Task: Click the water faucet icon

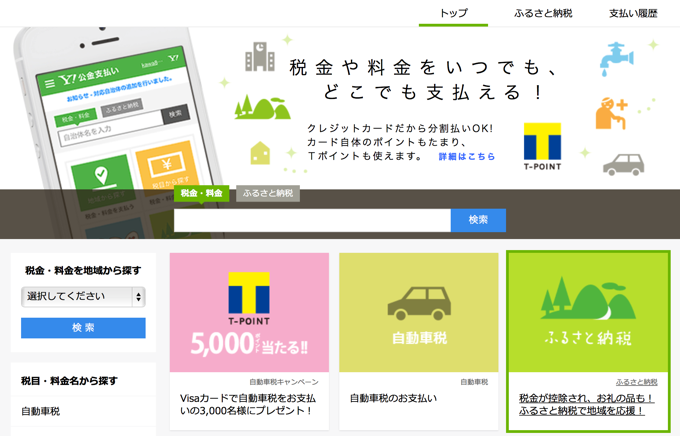Action: coord(616,59)
